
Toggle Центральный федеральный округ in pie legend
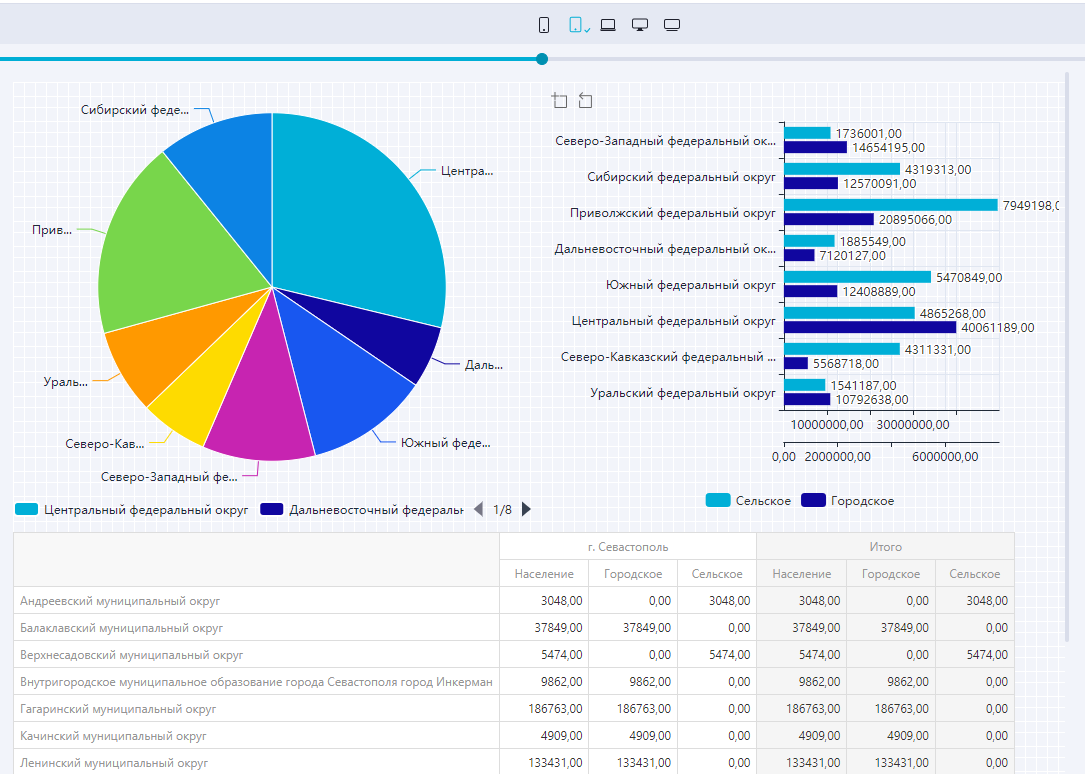[x=132, y=509]
